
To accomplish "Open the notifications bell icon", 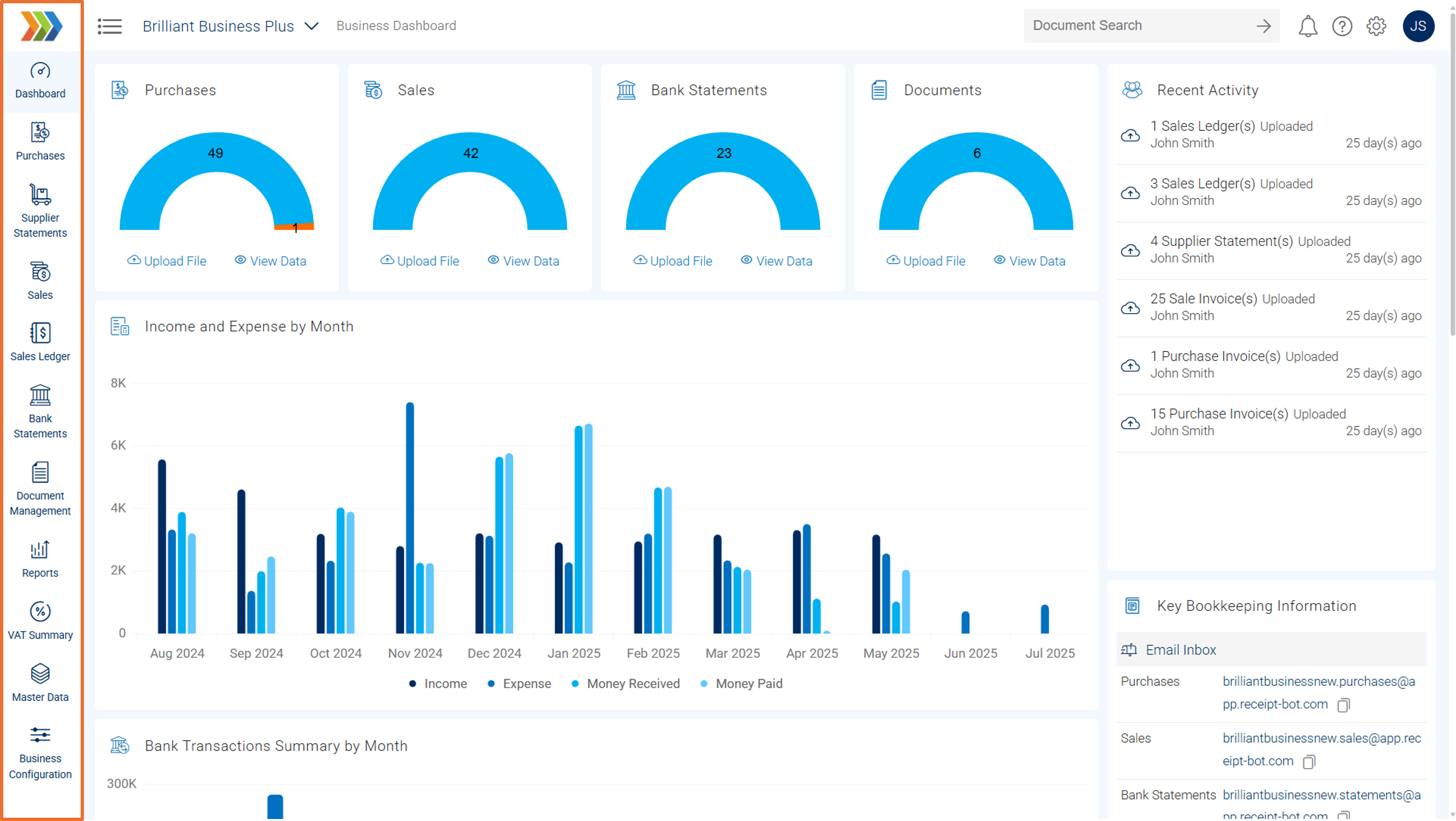I will (x=1307, y=26).
